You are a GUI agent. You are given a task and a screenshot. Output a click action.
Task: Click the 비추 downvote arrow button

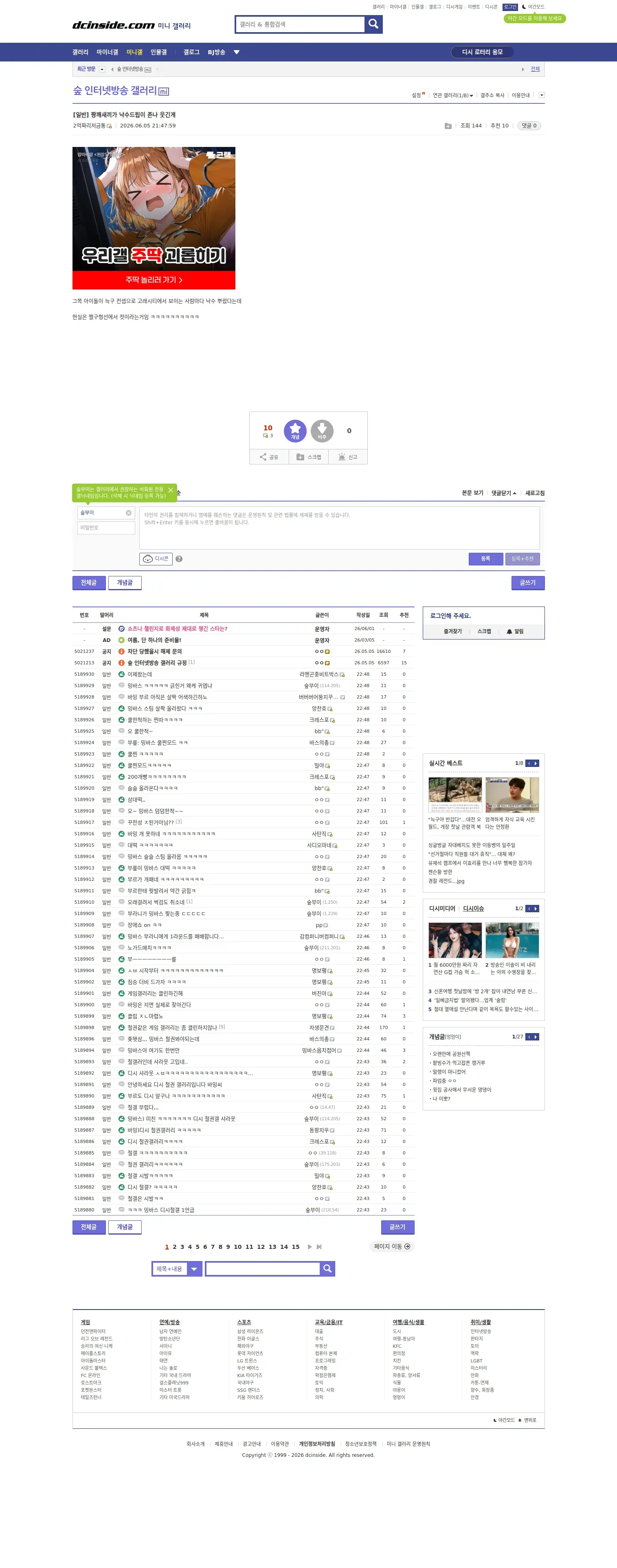pos(322,431)
